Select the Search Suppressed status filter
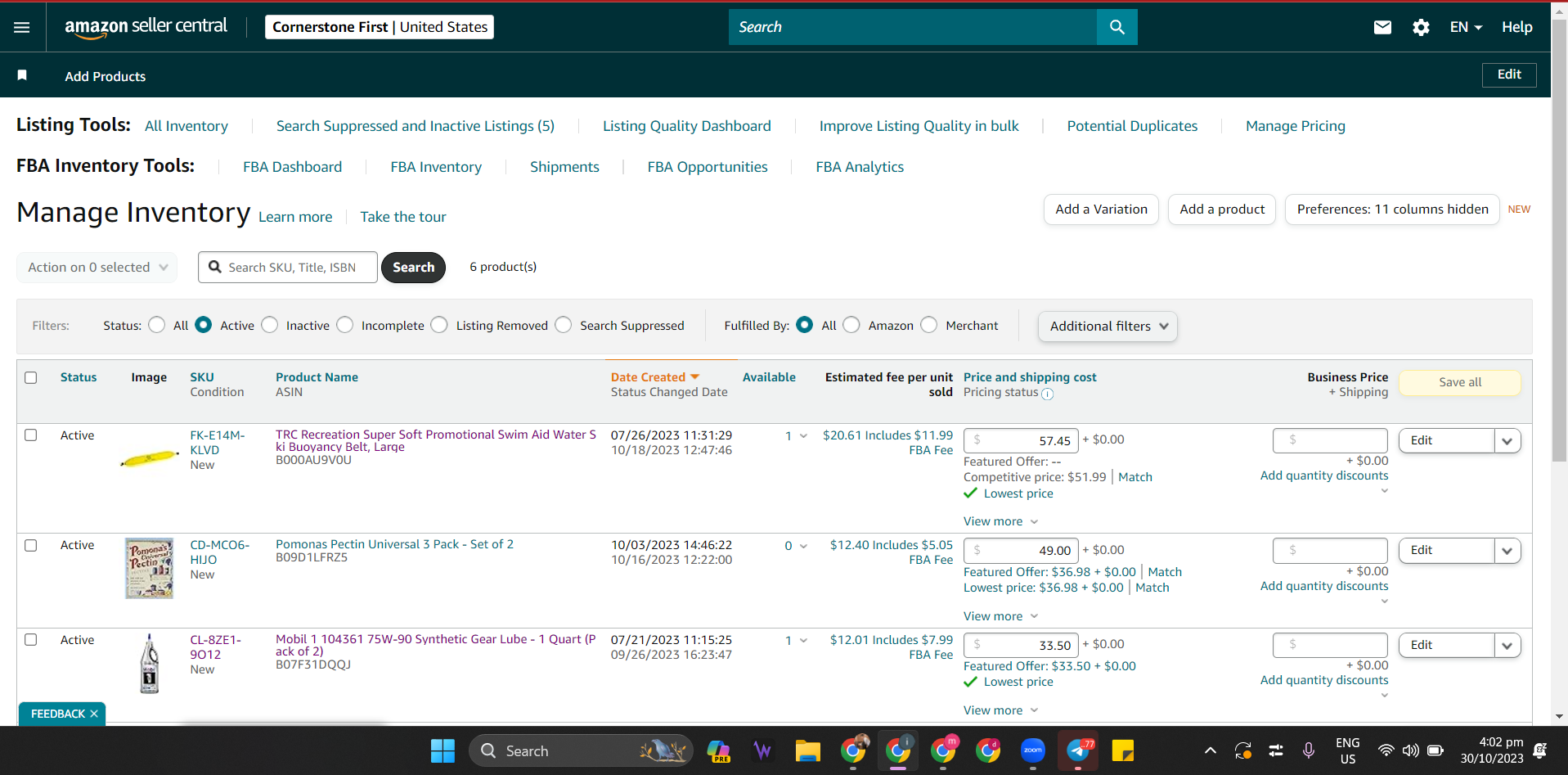The image size is (1568, 775). (x=564, y=325)
